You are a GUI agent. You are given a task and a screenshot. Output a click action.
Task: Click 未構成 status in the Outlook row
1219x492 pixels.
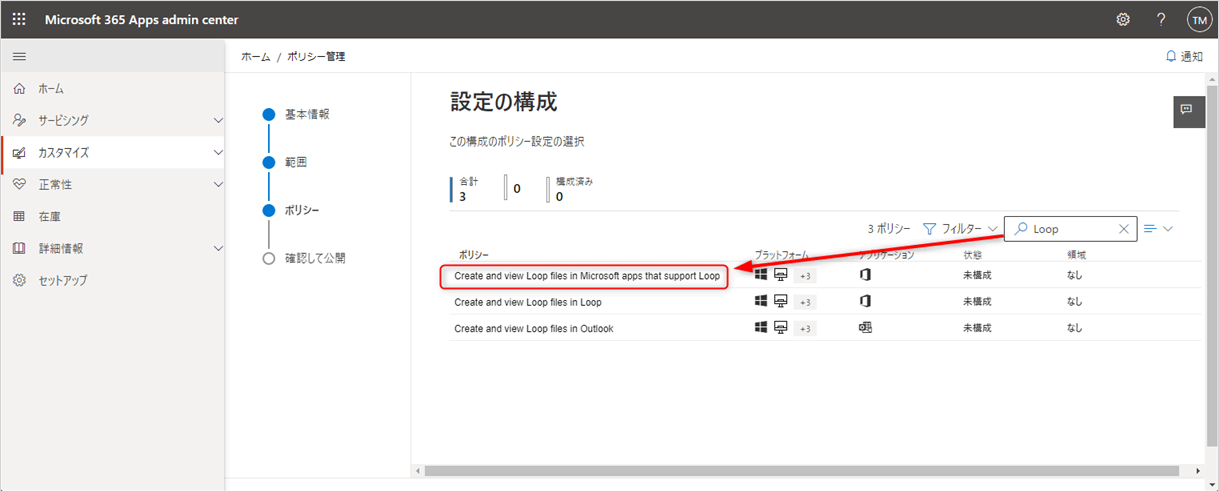click(977, 328)
